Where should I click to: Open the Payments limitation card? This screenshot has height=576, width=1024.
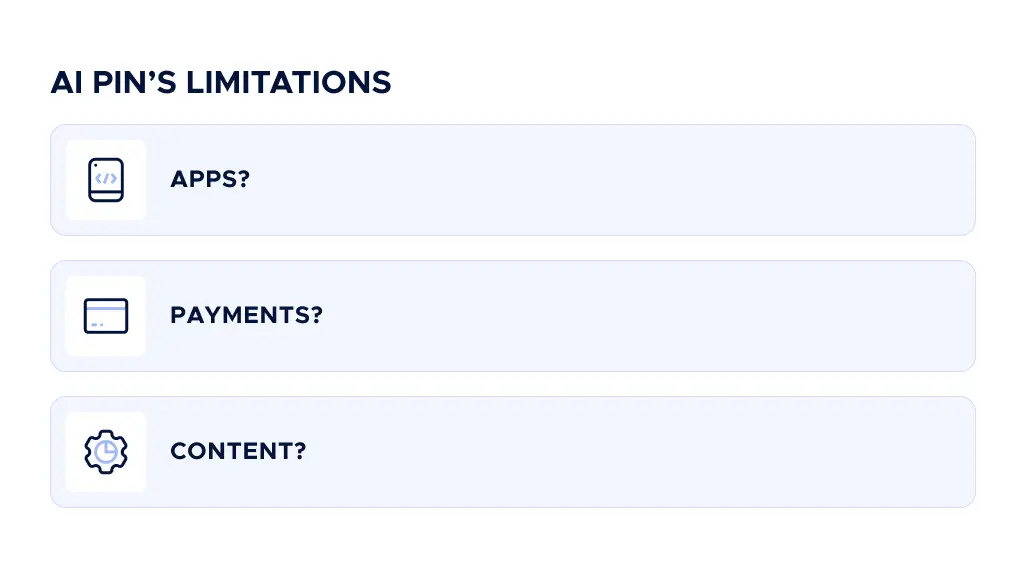[600, 316]
